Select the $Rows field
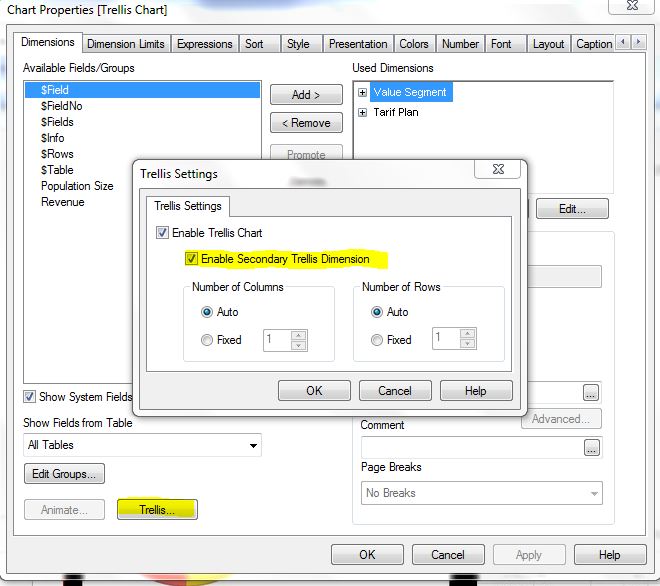Viewport: 660px width, 586px height. tap(78, 154)
